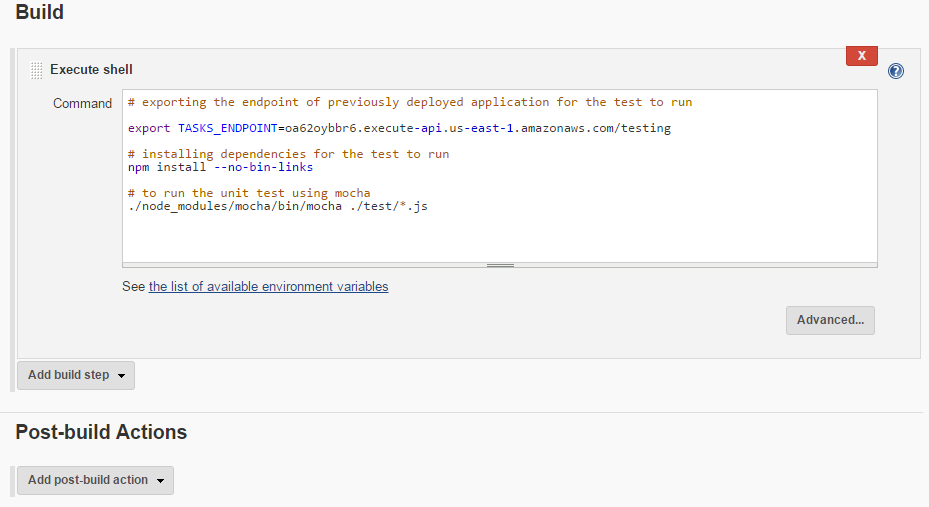This screenshot has height=507, width=929.
Task: Grab the Execute shell drag handle
Action: [36, 70]
